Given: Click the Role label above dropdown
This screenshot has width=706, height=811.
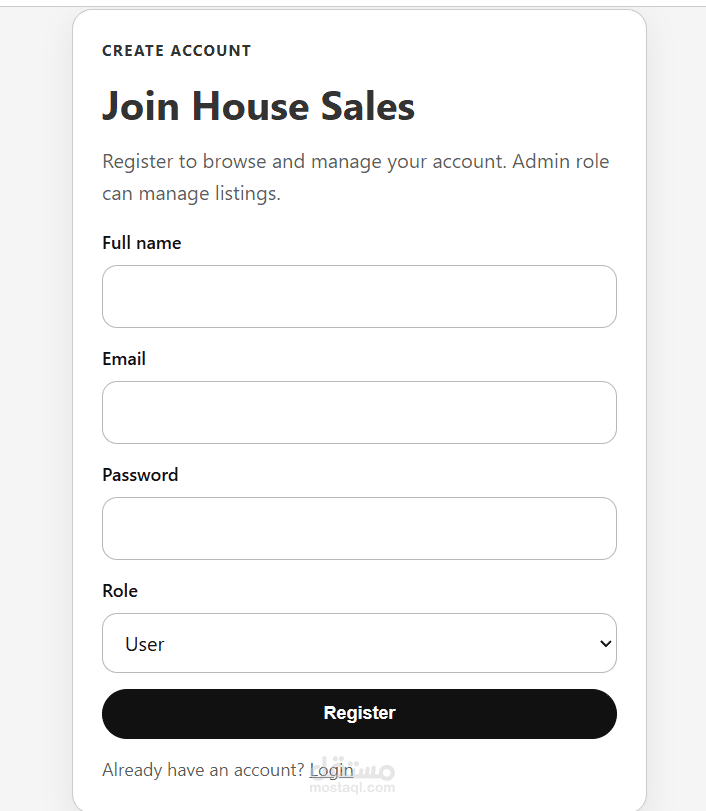Looking at the screenshot, I should tap(120, 591).
